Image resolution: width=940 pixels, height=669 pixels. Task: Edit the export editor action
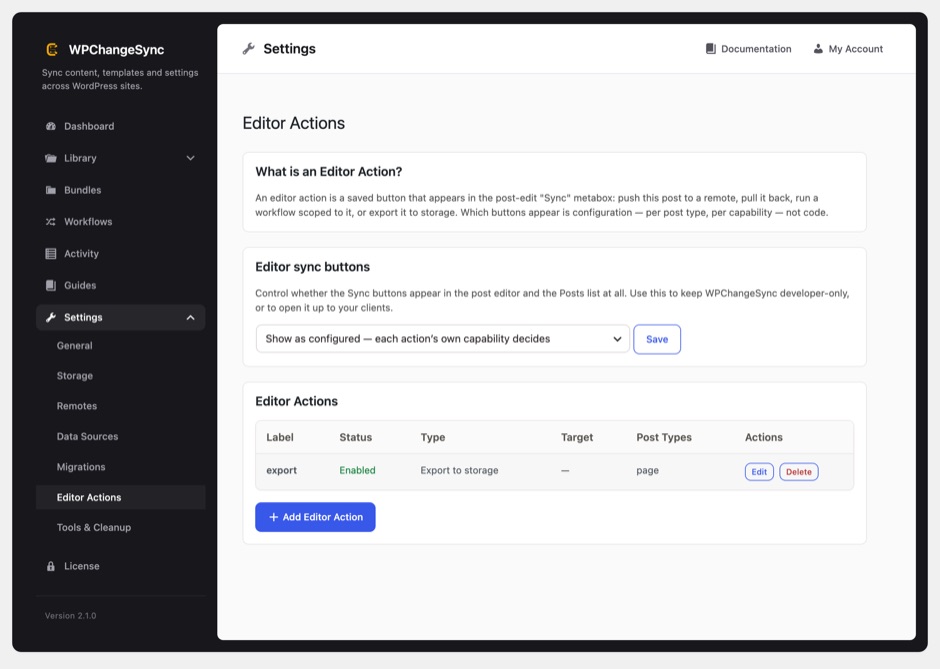[759, 472]
